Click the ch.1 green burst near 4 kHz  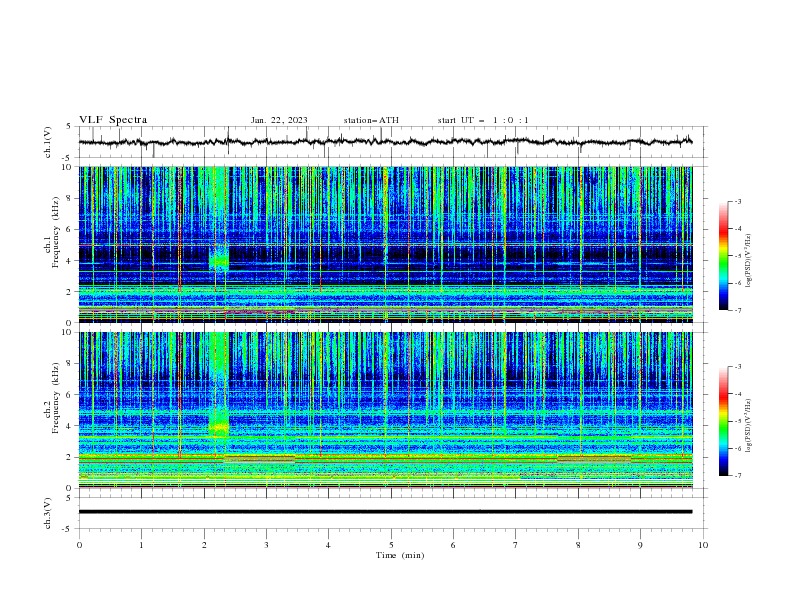click(219, 259)
